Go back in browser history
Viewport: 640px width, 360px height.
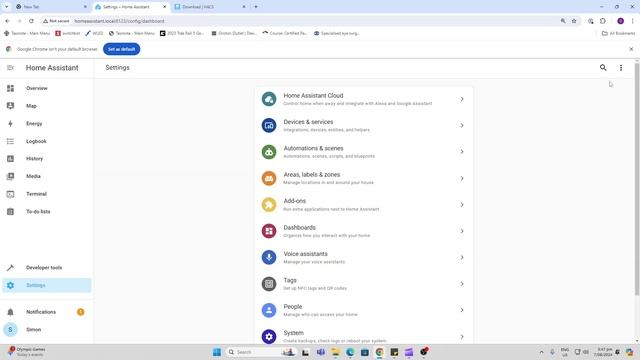pos(7,21)
